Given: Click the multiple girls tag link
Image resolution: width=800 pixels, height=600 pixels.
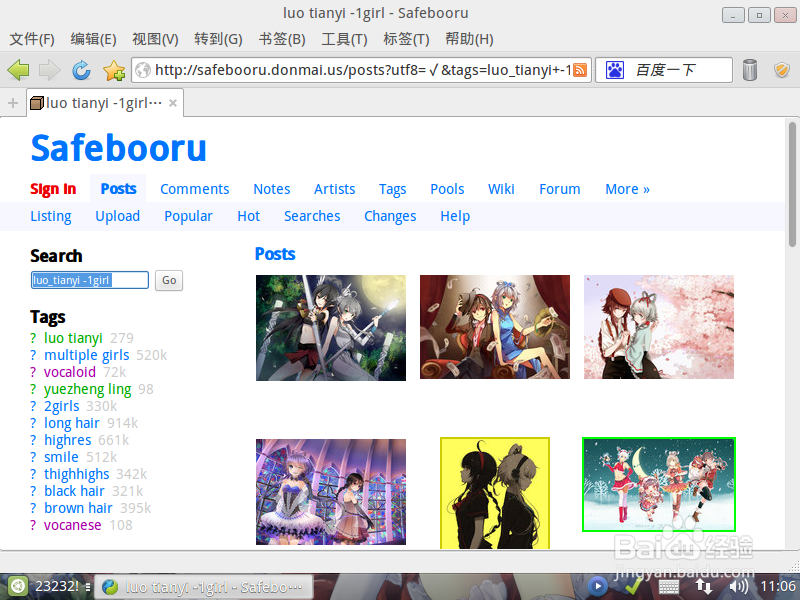Looking at the screenshot, I should [87, 355].
